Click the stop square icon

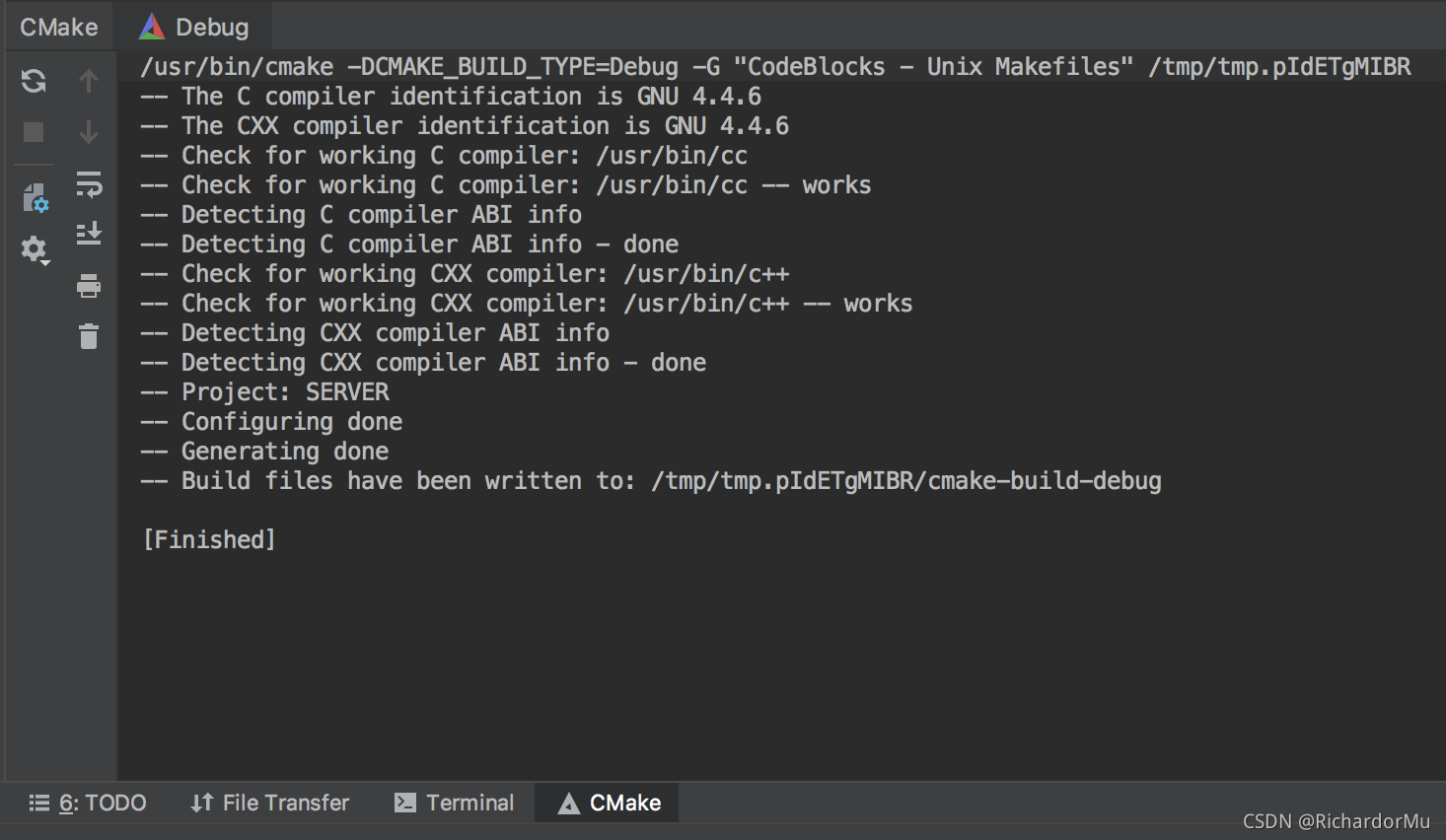[34, 132]
